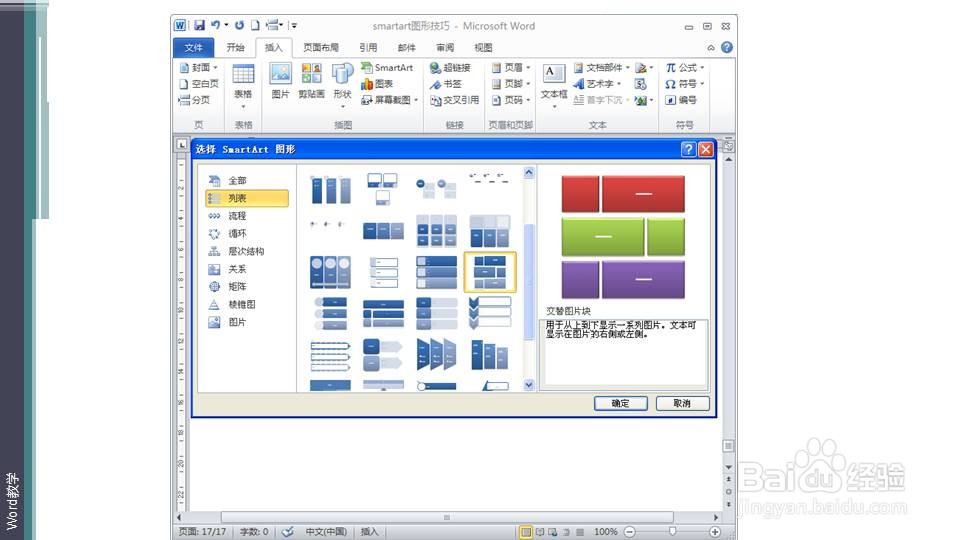Screen dimensions: 960x540
Task: Switch to the 开始 Home tab
Action: click(x=235, y=48)
